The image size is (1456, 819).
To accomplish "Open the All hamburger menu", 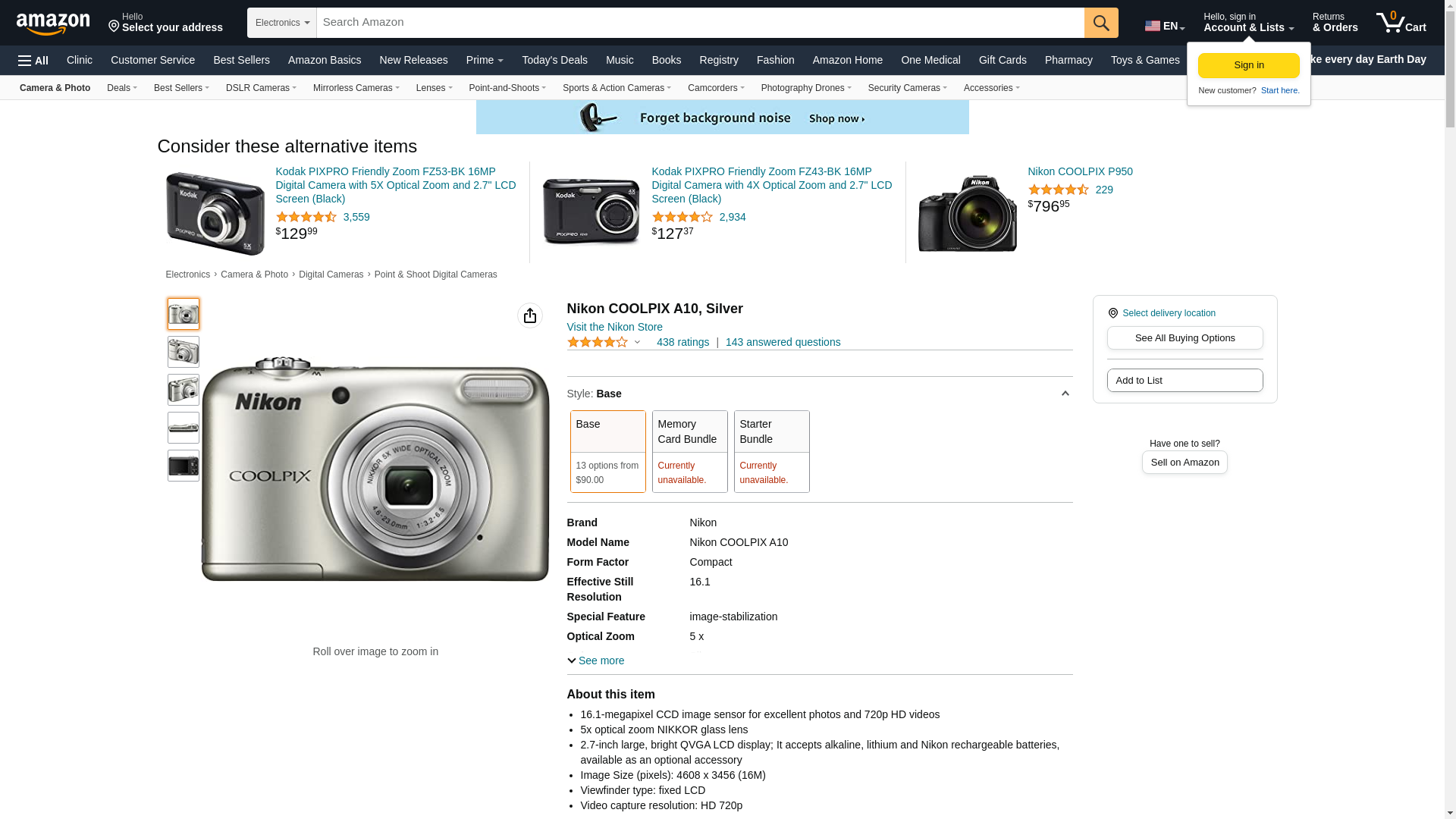I will point(33,60).
